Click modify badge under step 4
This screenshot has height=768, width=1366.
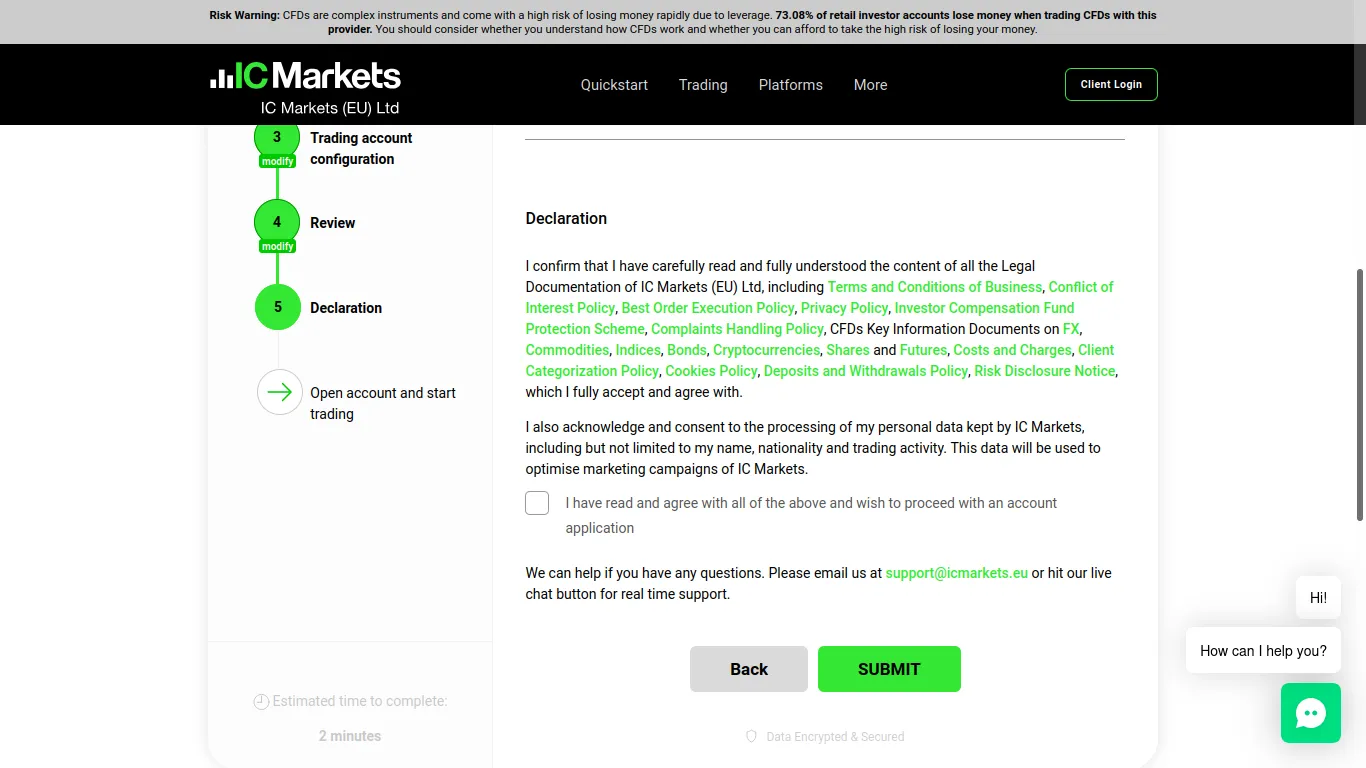click(x=277, y=246)
